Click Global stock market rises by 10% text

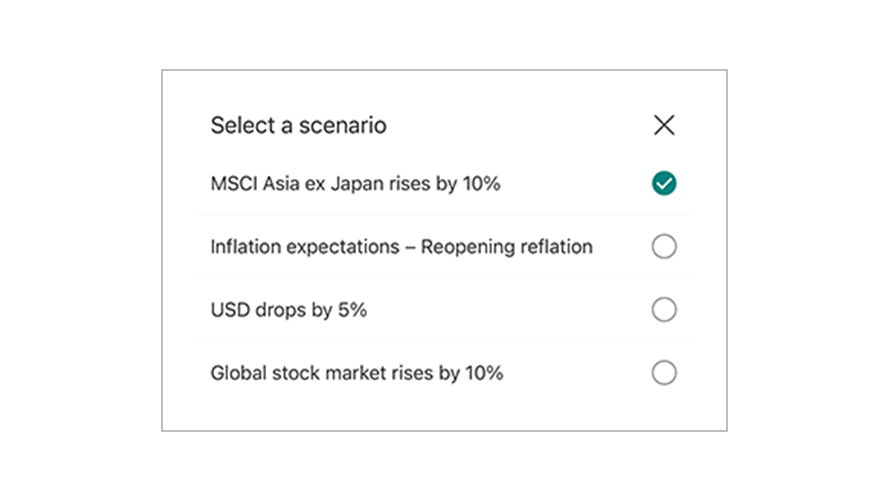(357, 373)
